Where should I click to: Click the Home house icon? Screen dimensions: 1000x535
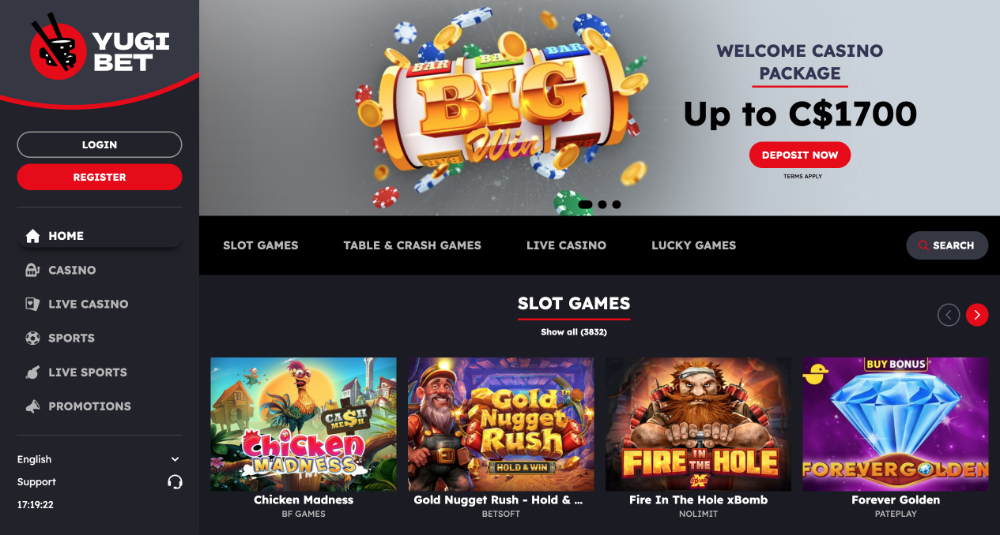33,236
